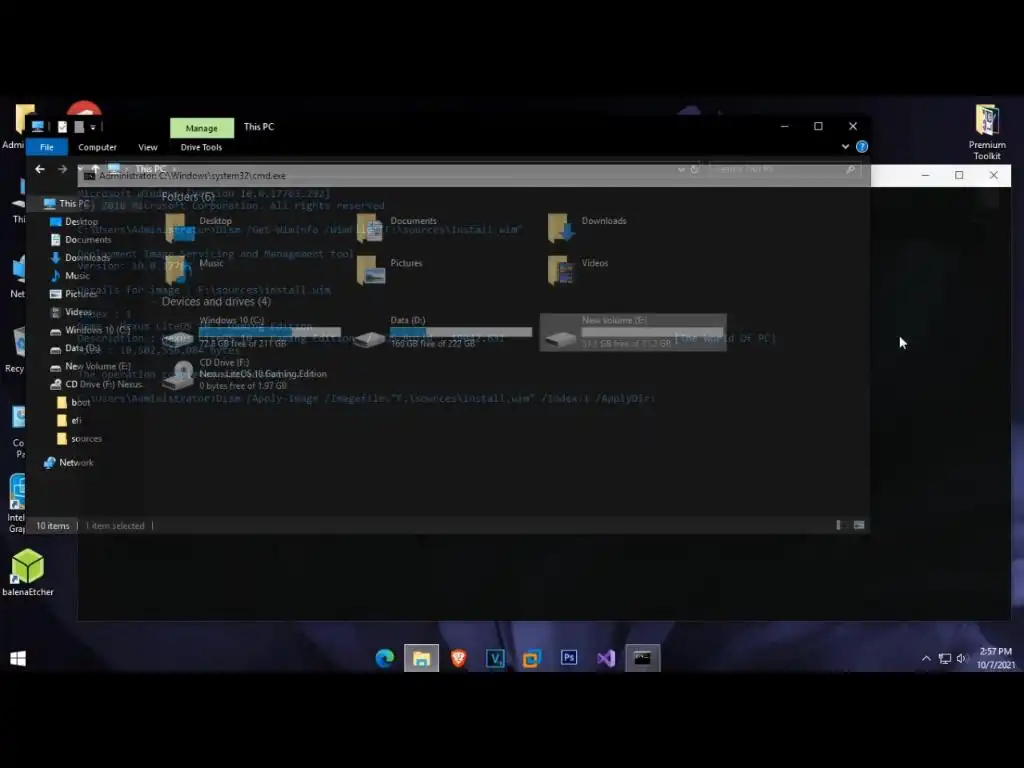Select the Windows 10 (C:) drive icon
Viewport: 1024px width, 768px height.
pyautogui.click(x=178, y=338)
